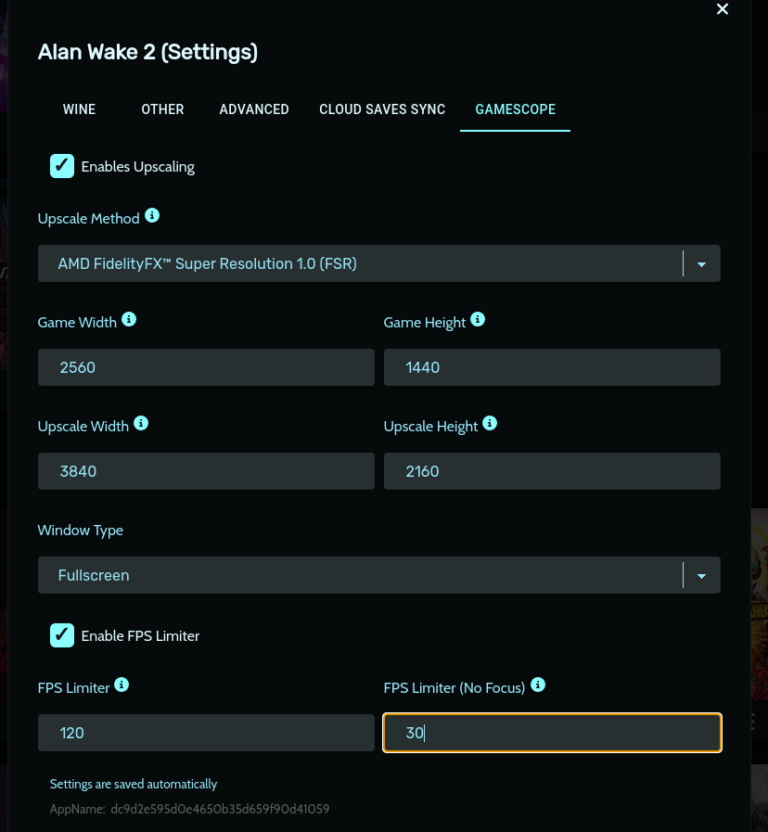The height and width of the screenshot is (832, 768).
Task: Expand the Window Type dropdown
Action: click(x=700, y=575)
